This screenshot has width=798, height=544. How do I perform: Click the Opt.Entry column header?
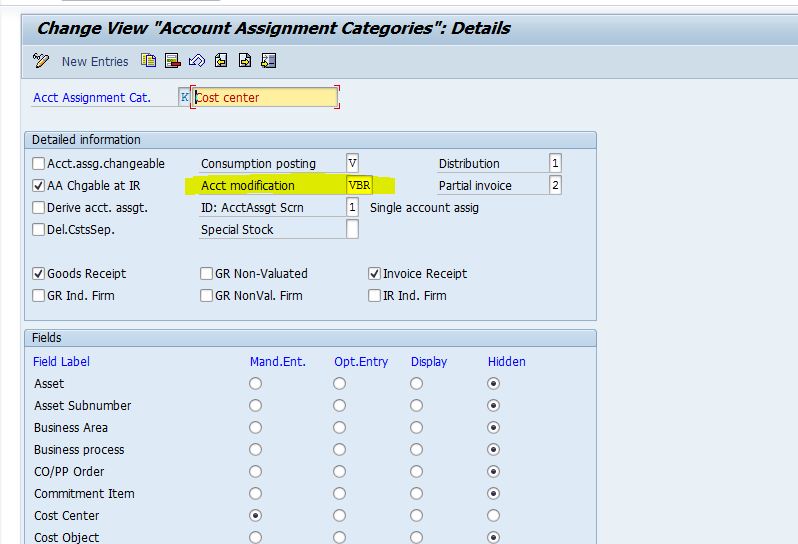coord(361,362)
